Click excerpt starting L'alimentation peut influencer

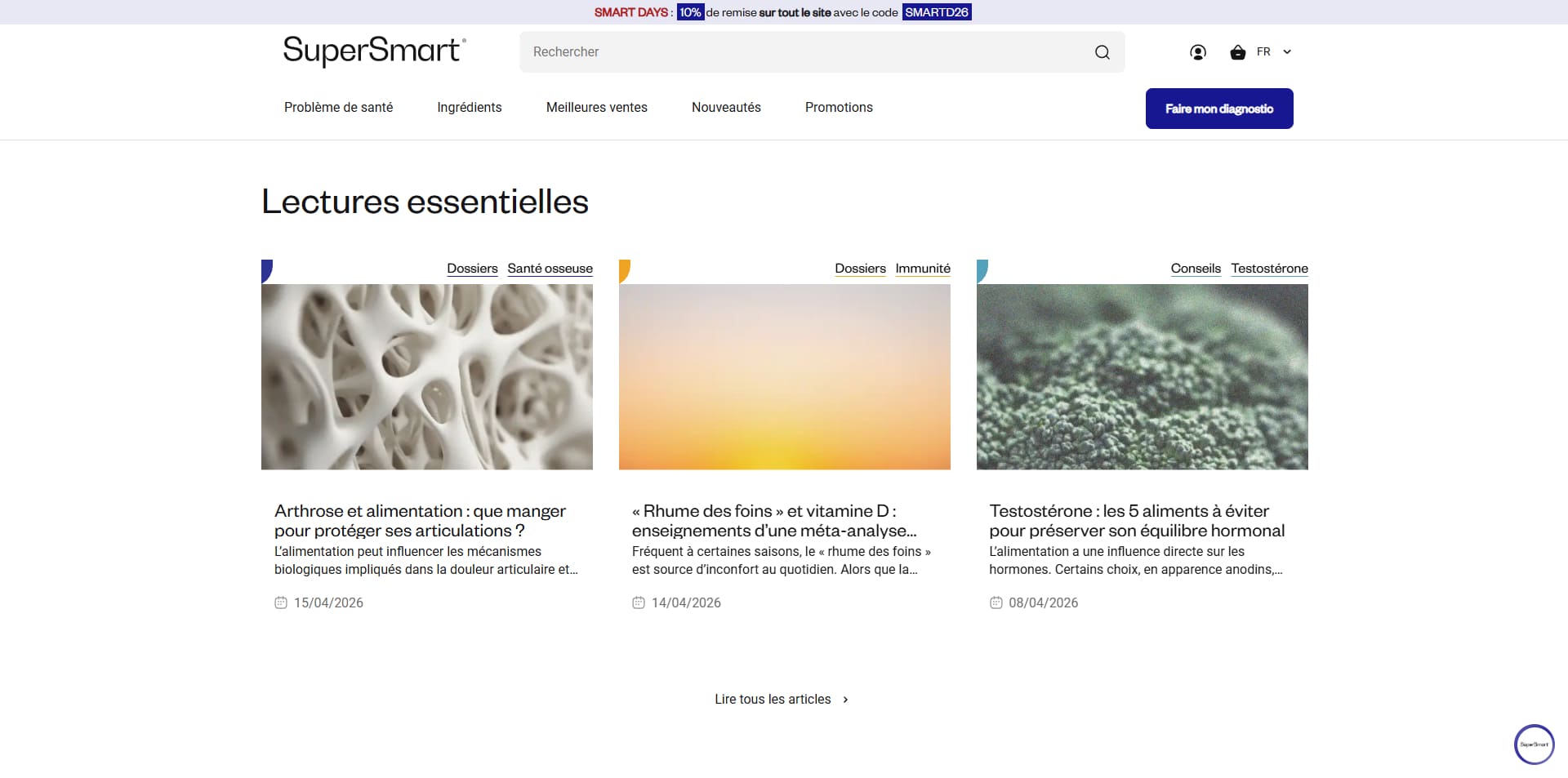tap(426, 561)
